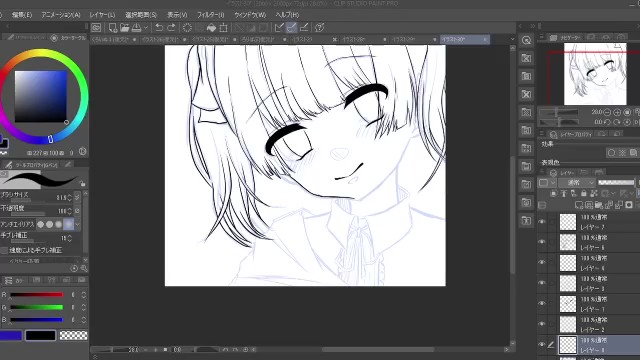
Task: Open the CLIP STUDIO launcher icon
Action: point(96,28)
